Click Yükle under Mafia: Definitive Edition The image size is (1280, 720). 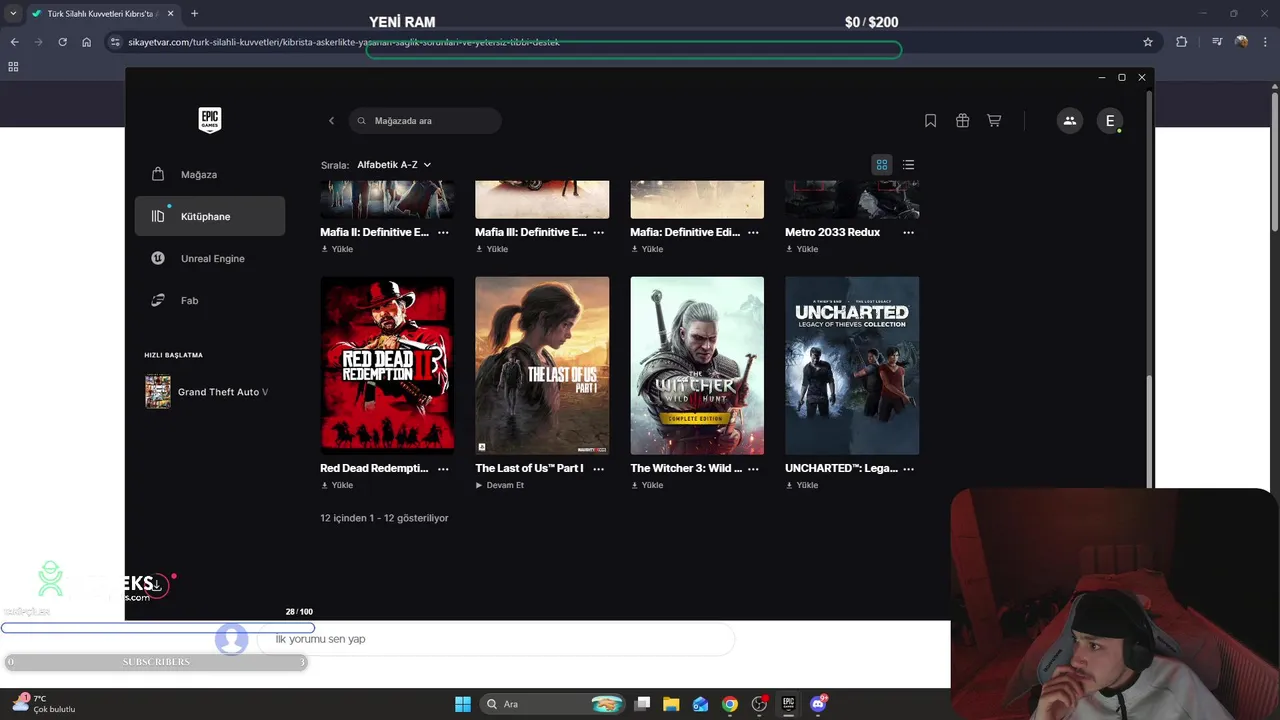pos(647,249)
